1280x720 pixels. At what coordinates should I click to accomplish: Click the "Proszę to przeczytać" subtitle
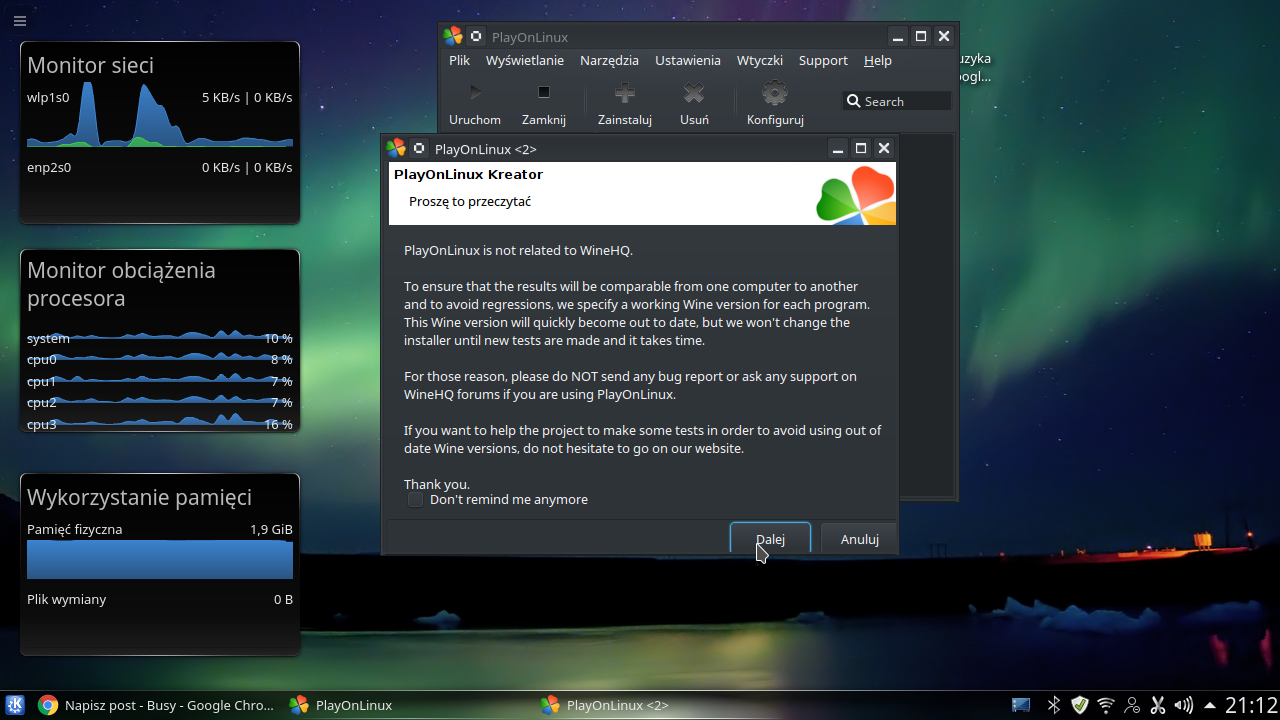470,201
